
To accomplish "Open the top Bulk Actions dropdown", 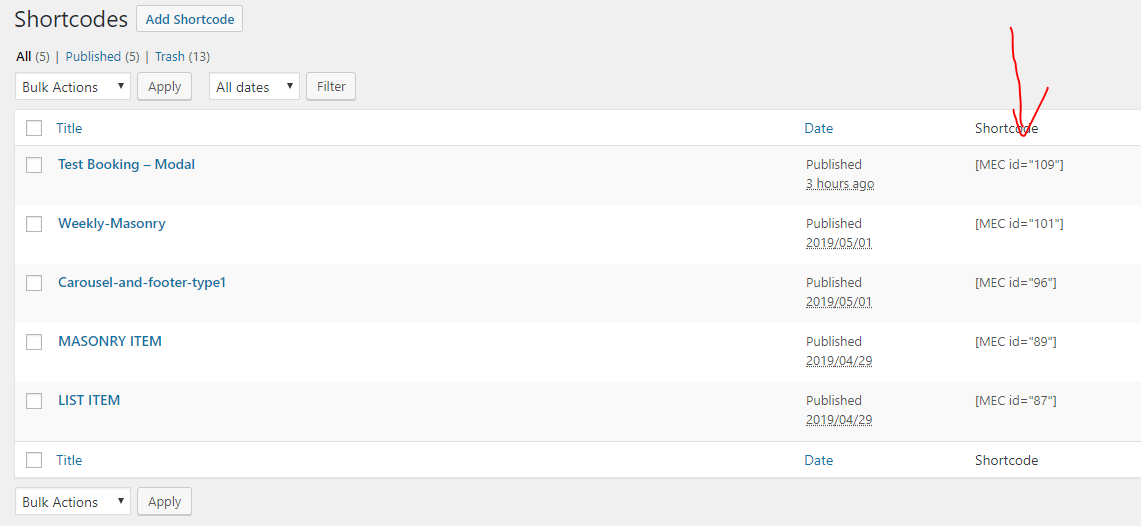I will (73, 87).
